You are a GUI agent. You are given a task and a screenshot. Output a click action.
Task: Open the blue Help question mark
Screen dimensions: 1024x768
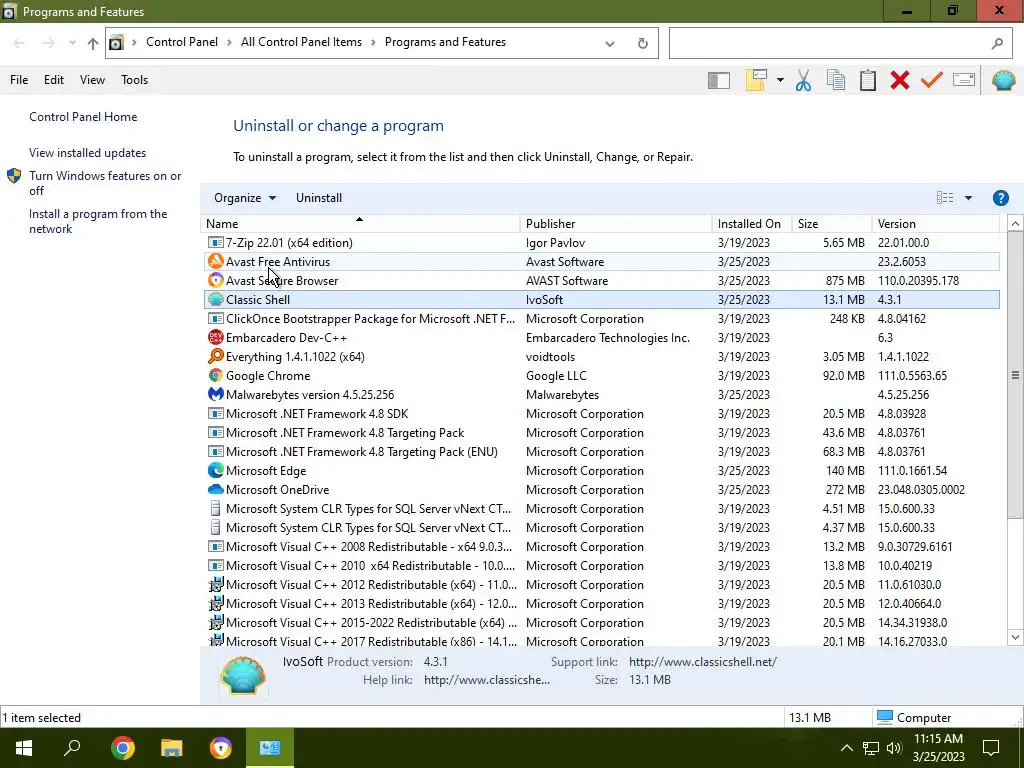(x=1000, y=198)
